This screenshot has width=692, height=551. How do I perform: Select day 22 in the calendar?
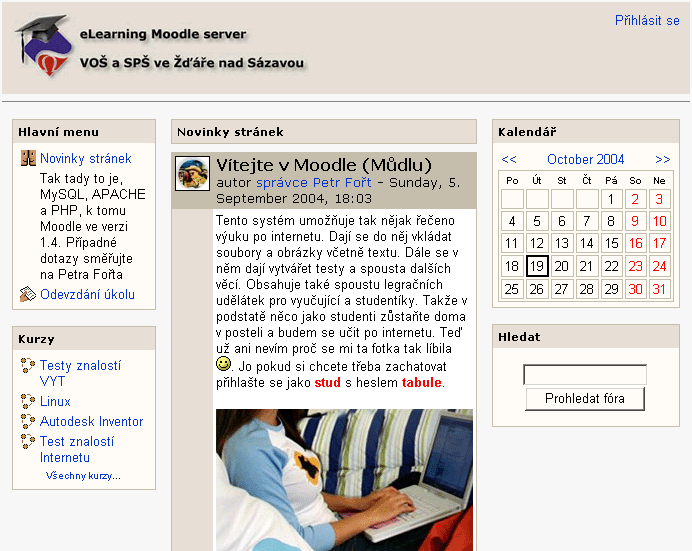click(611, 266)
